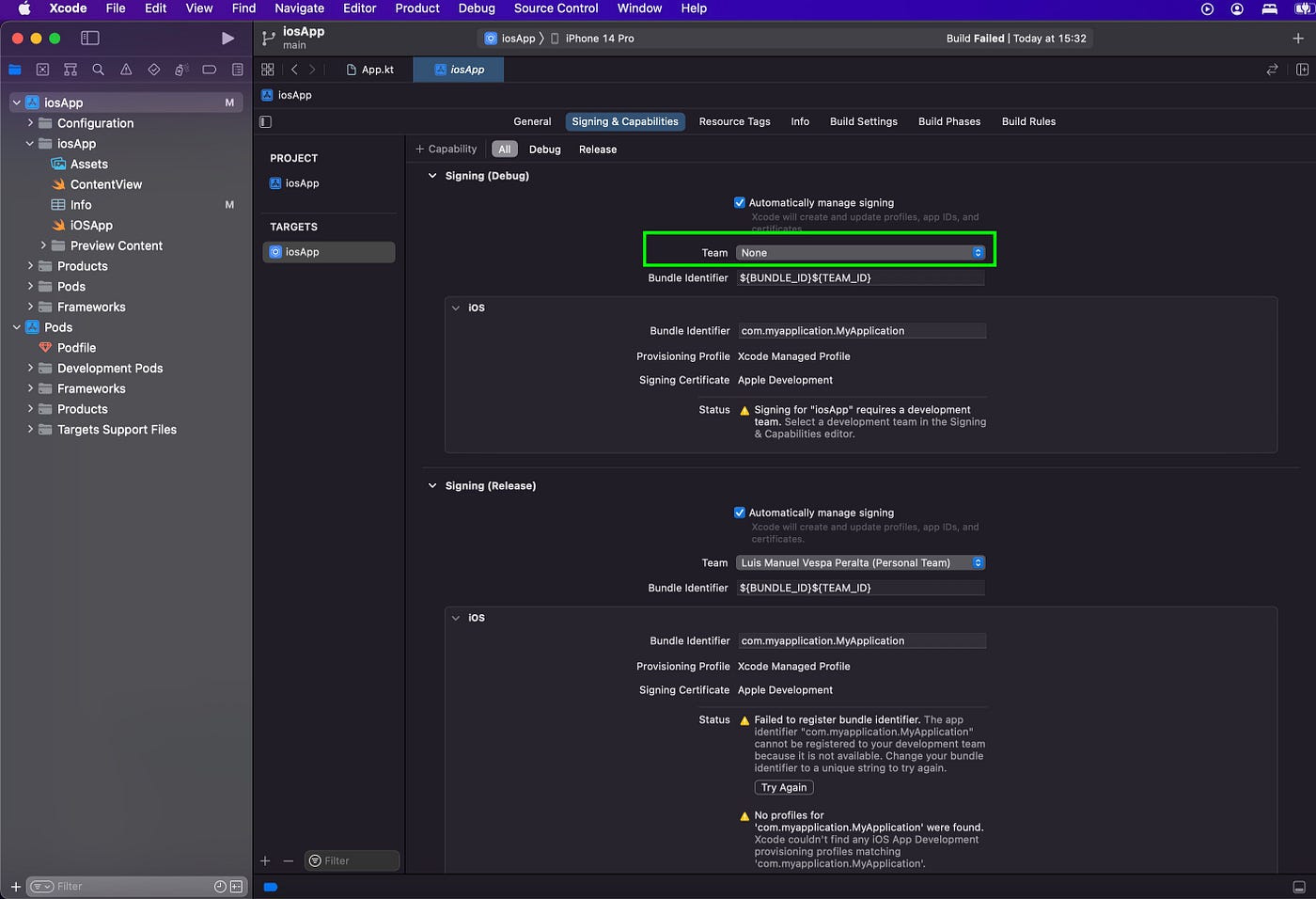Open the Apple menu
Viewport: 1316px width, 899px height.
pos(25,8)
